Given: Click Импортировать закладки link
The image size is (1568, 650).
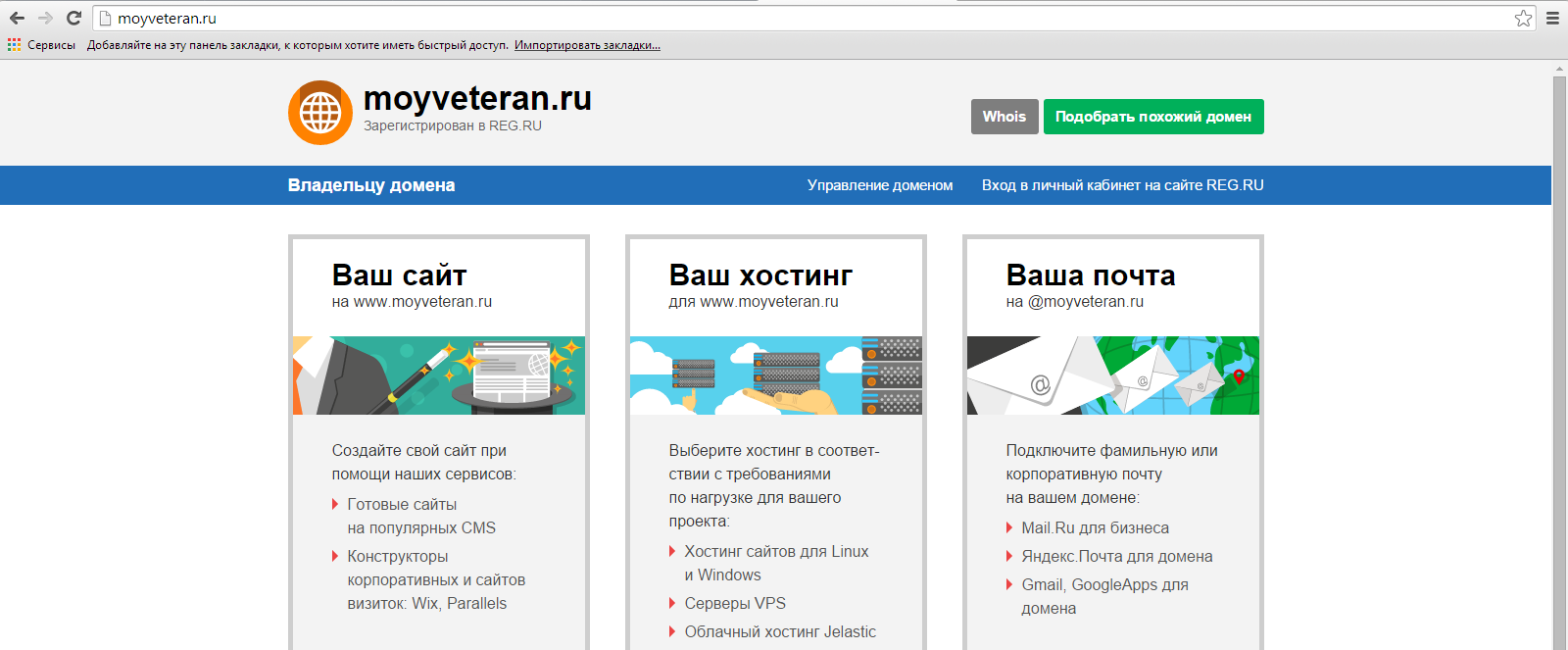Looking at the screenshot, I should click(x=587, y=45).
